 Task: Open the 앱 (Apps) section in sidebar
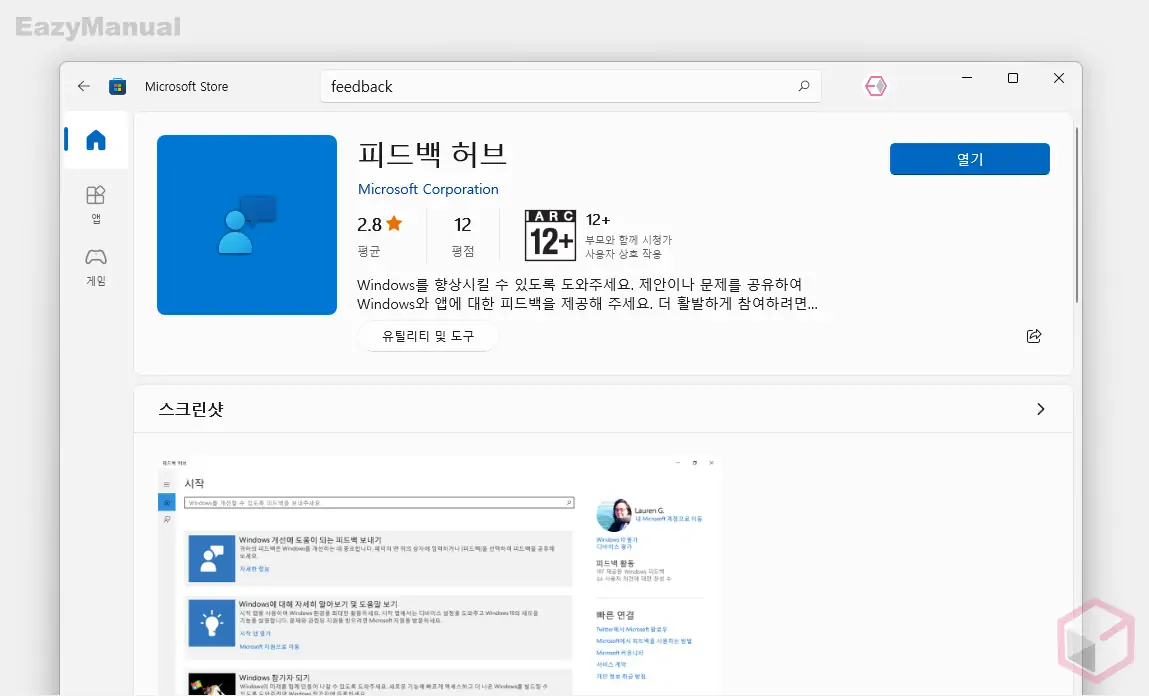[95, 203]
